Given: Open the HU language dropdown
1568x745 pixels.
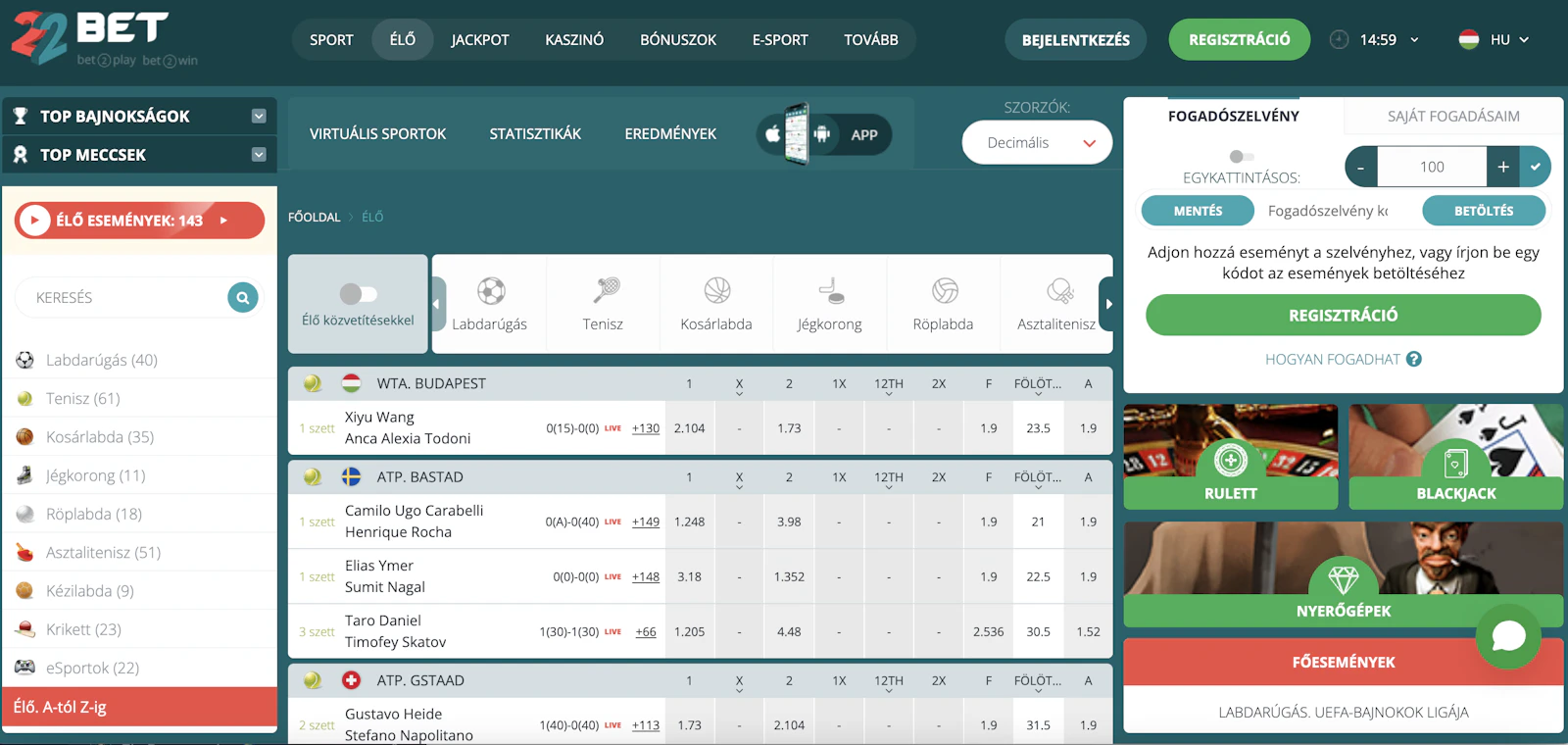Looking at the screenshot, I should (1494, 40).
